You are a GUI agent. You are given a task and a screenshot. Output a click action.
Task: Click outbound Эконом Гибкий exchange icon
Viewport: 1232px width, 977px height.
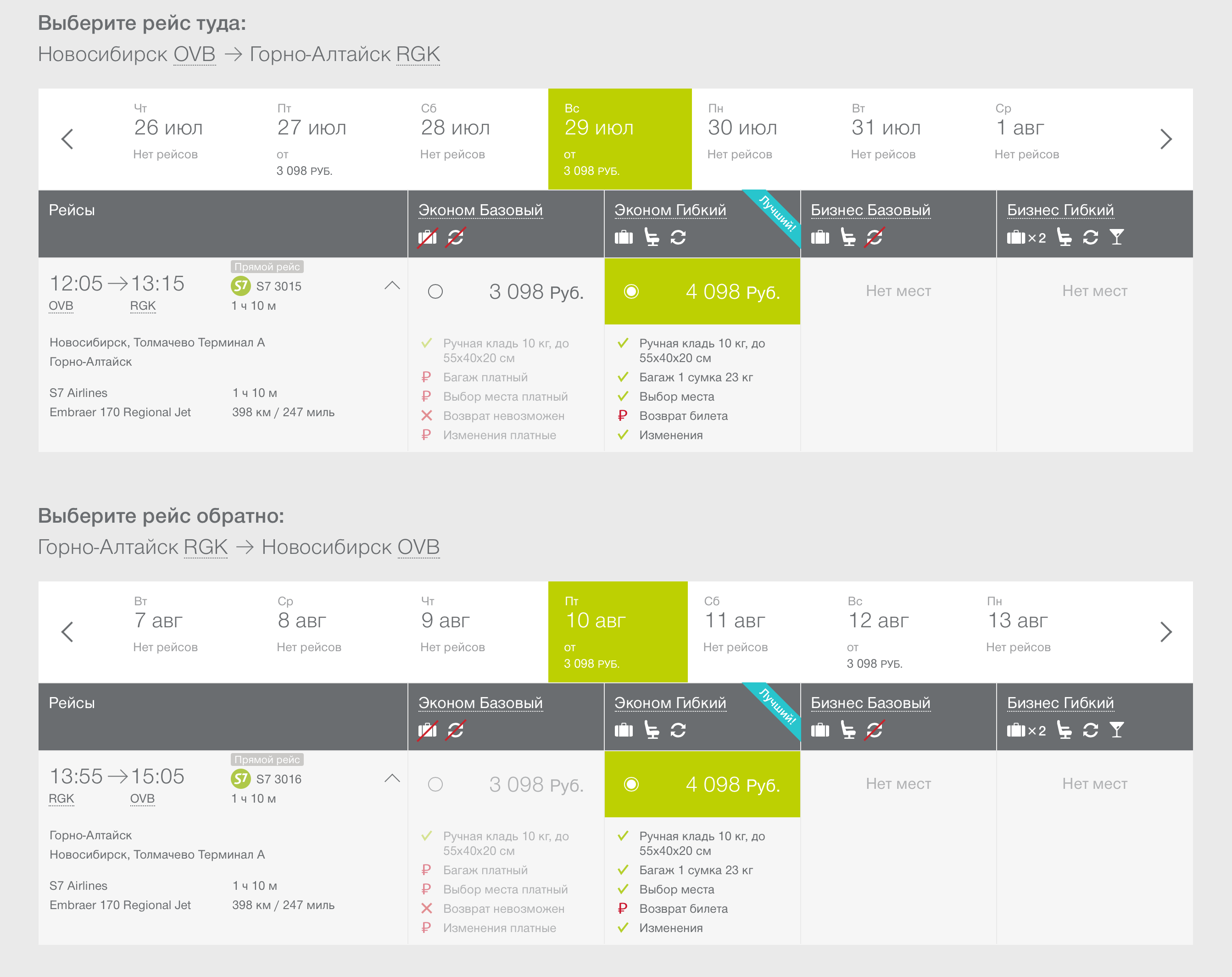[678, 237]
